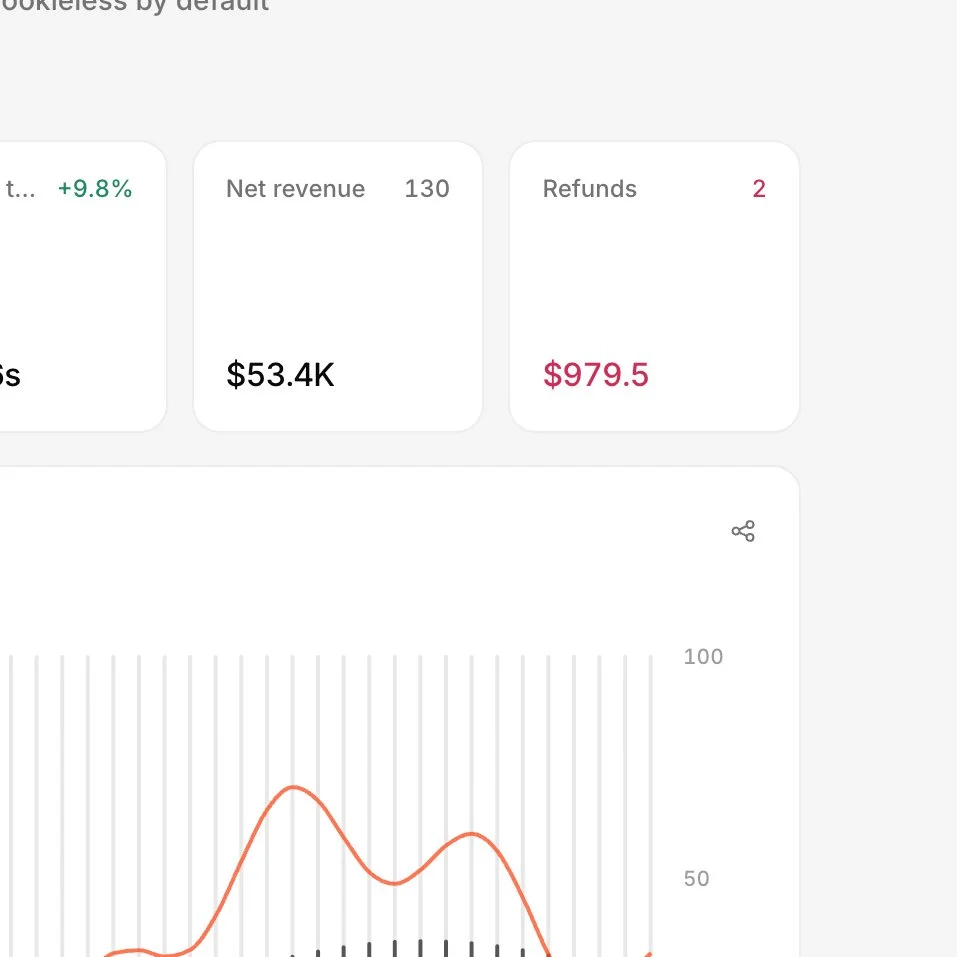The width and height of the screenshot is (957, 957).
Task: Open the Refunds card
Action: tap(654, 286)
